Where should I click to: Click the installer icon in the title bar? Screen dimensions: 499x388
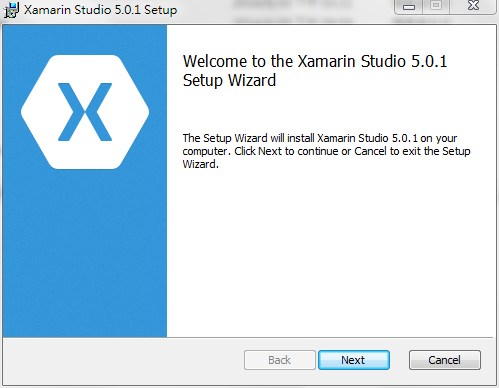click(x=11, y=10)
